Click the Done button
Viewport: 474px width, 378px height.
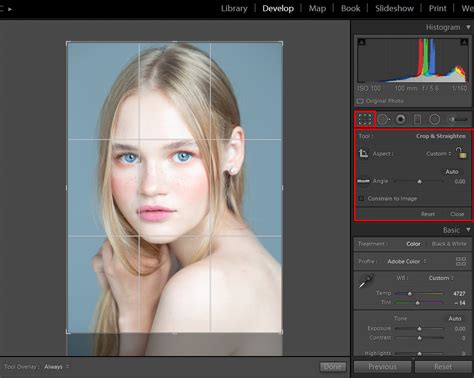point(333,367)
